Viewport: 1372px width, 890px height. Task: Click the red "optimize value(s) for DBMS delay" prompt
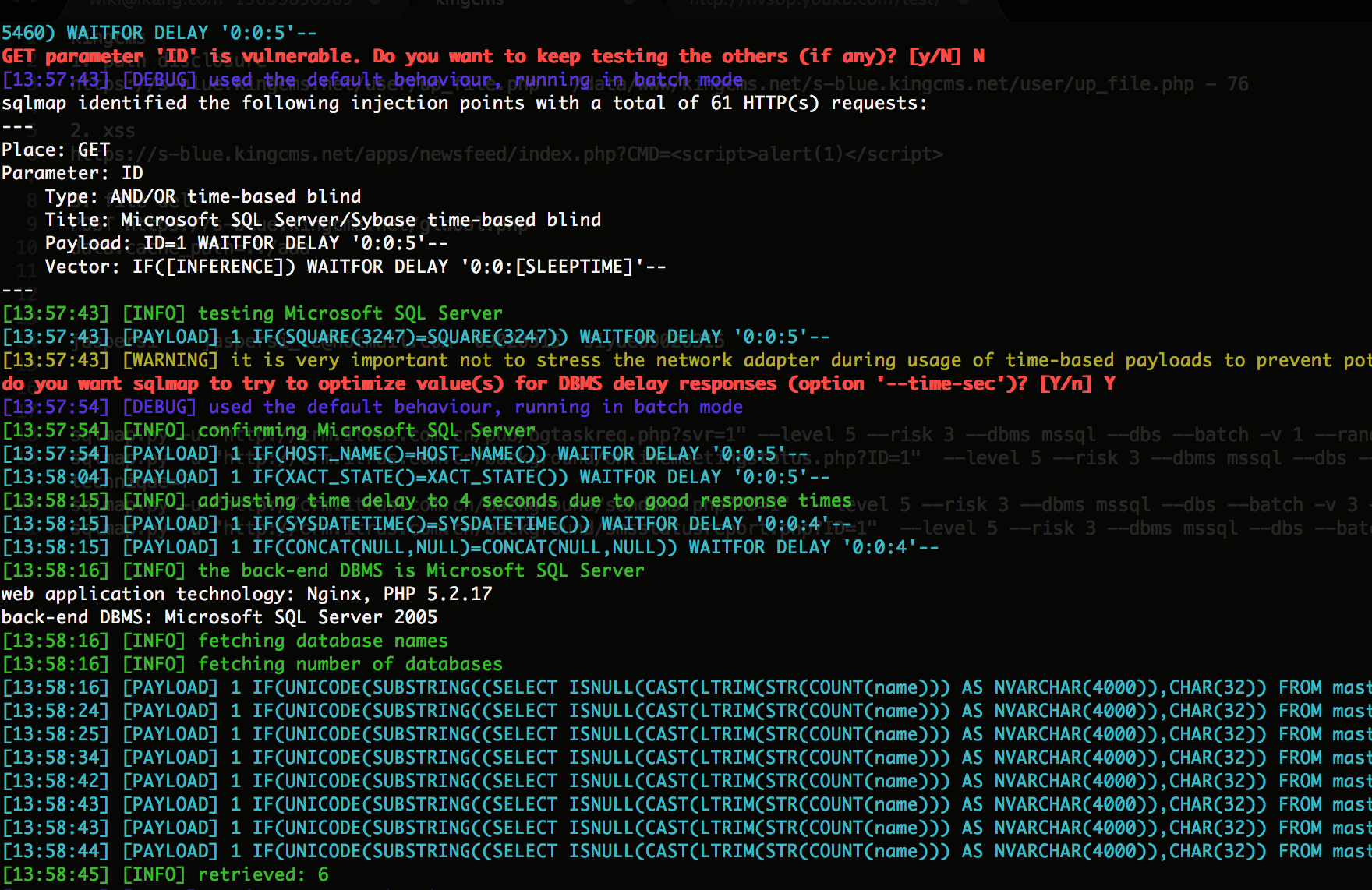(x=558, y=383)
